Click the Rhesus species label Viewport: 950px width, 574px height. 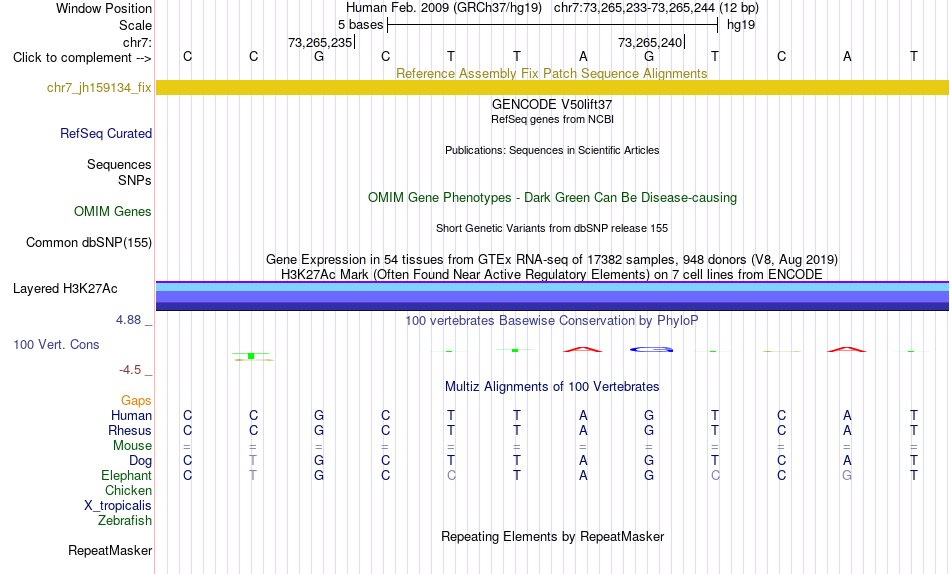tap(130, 430)
